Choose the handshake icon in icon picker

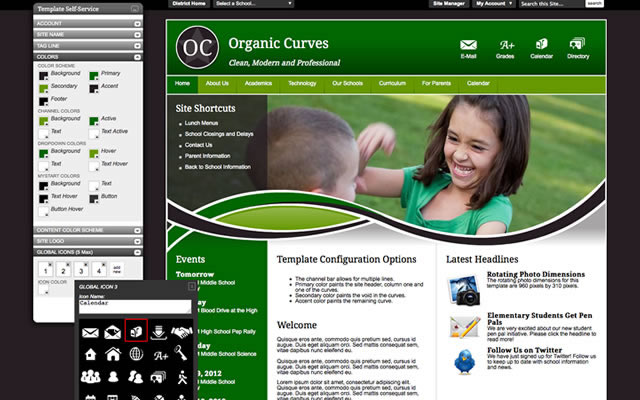pyautogui.click(x=182, y=330)
